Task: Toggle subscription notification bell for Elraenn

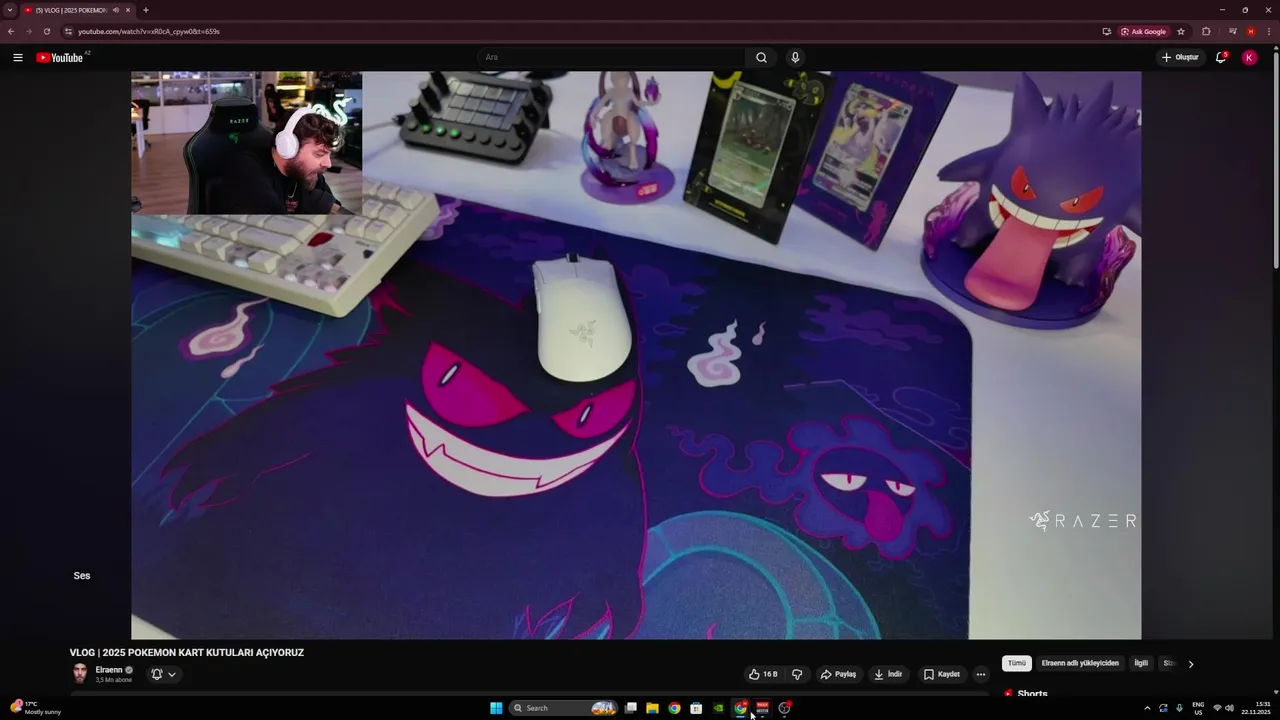Action: (157, 674)
